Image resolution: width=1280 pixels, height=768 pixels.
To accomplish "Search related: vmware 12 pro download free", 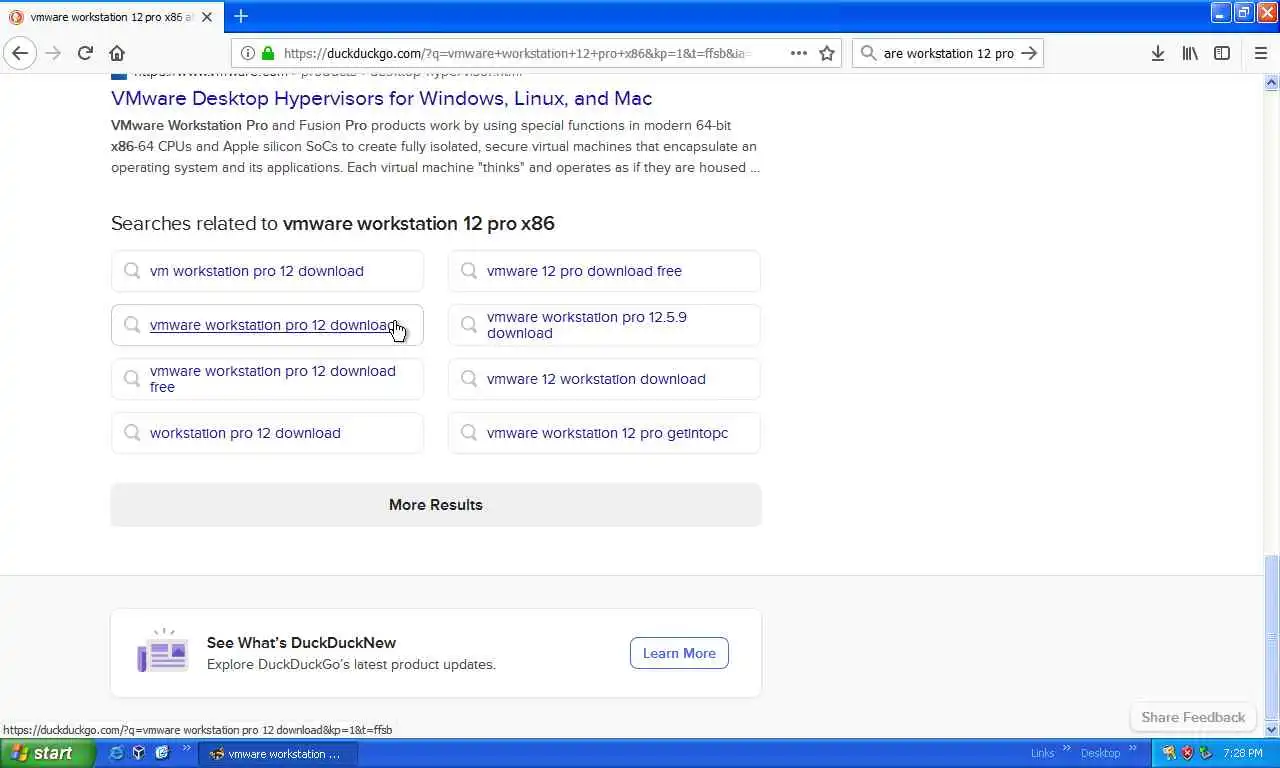I will [604, 271].
